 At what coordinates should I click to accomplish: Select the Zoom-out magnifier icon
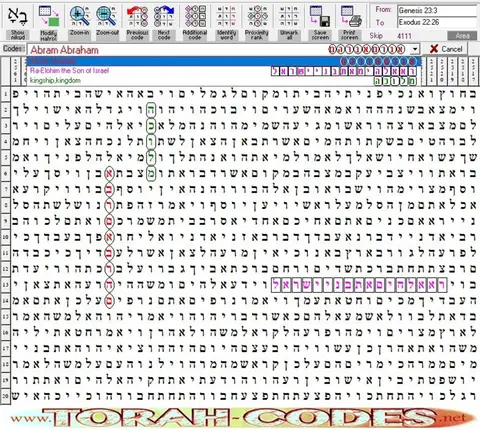[107, 16]
